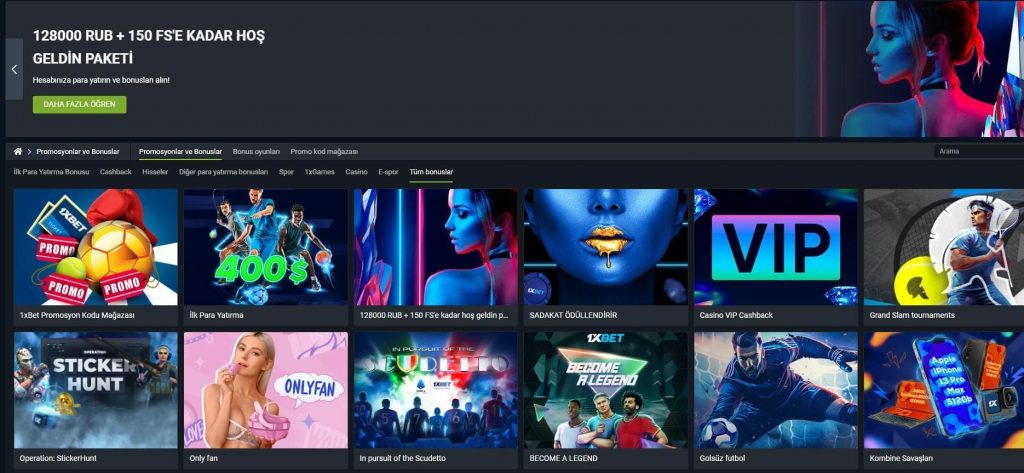Open Operation: StickerHunt thumbnail

point(95,390)
